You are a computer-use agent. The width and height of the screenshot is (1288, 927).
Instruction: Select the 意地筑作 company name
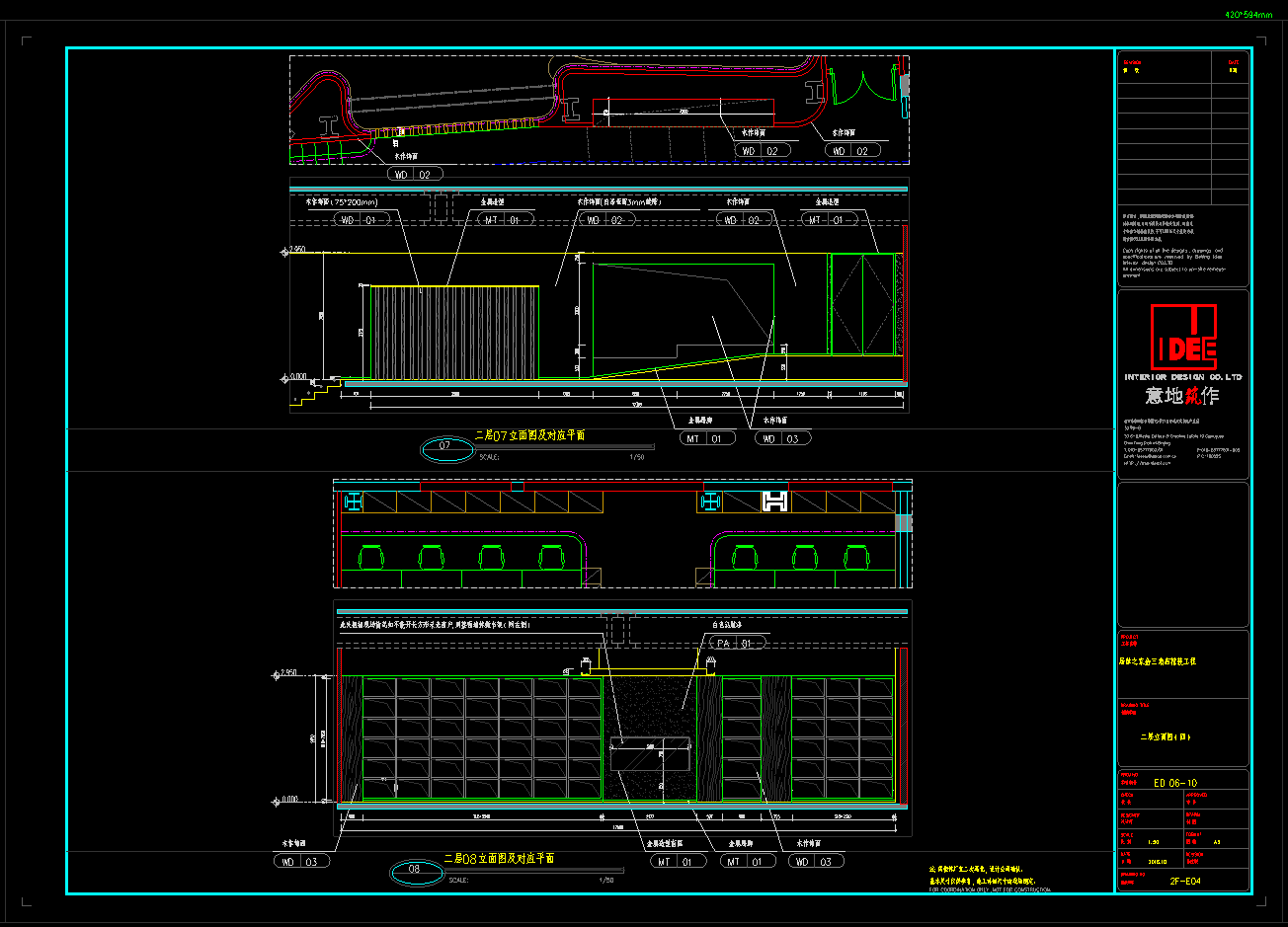(1182, 396)
